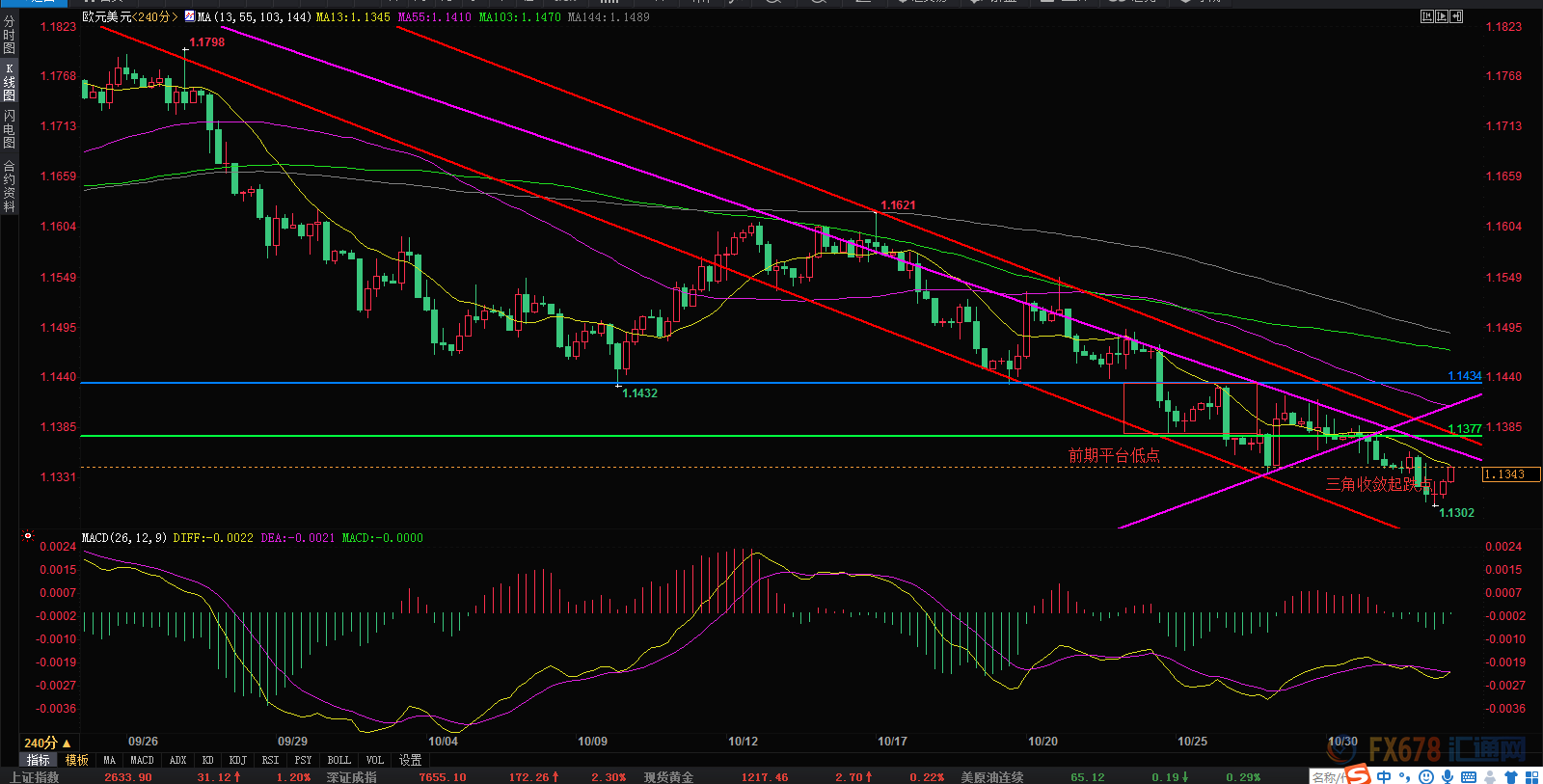Expand the 240分 timeframe selector at bottom-left
1543x784 pixels.
click(46, 743)
